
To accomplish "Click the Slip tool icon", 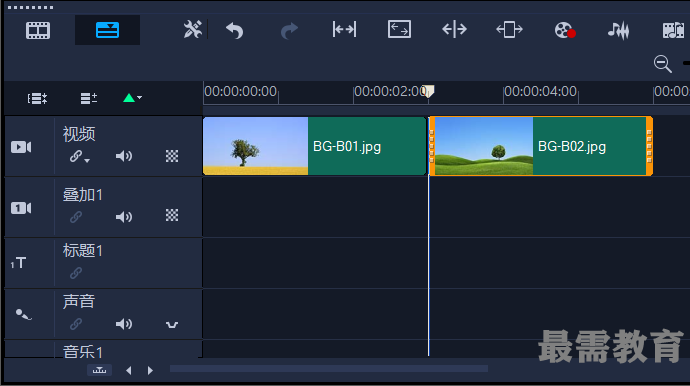I will click(x=344, y=29).
